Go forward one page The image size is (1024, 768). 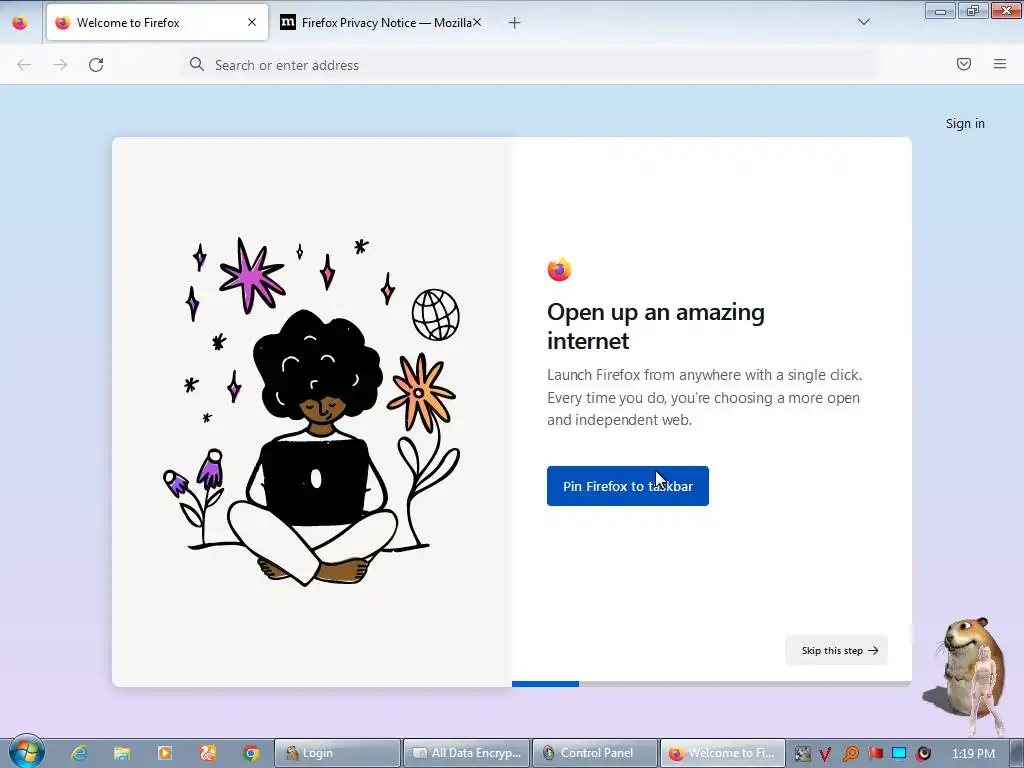click(60, 65)
